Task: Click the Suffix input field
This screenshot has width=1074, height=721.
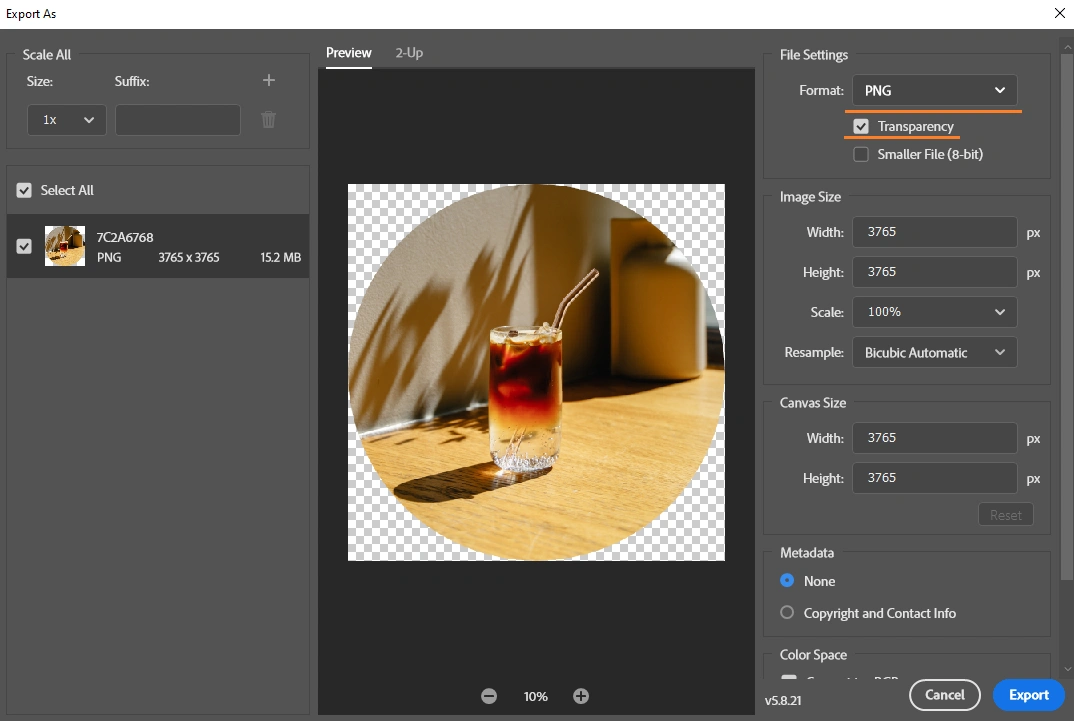Action: pyautogui.click(x=178, y=119)
